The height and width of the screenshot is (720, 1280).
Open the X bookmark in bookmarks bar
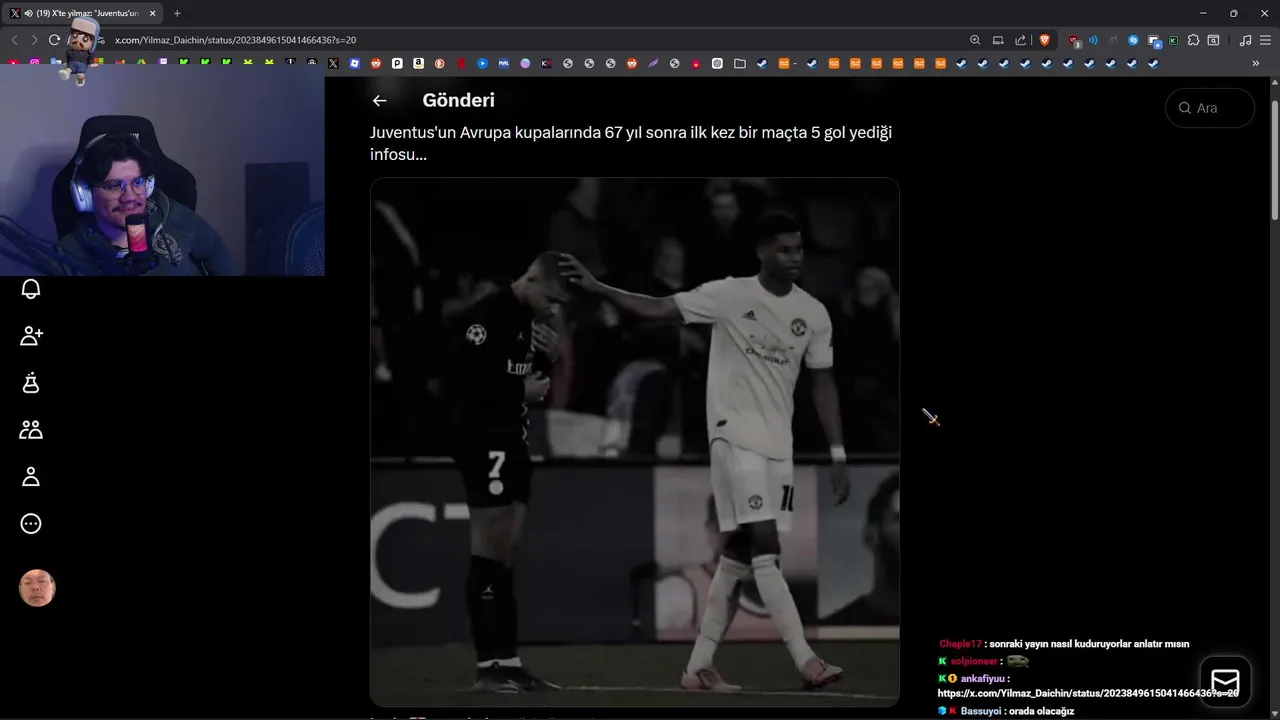333,63
